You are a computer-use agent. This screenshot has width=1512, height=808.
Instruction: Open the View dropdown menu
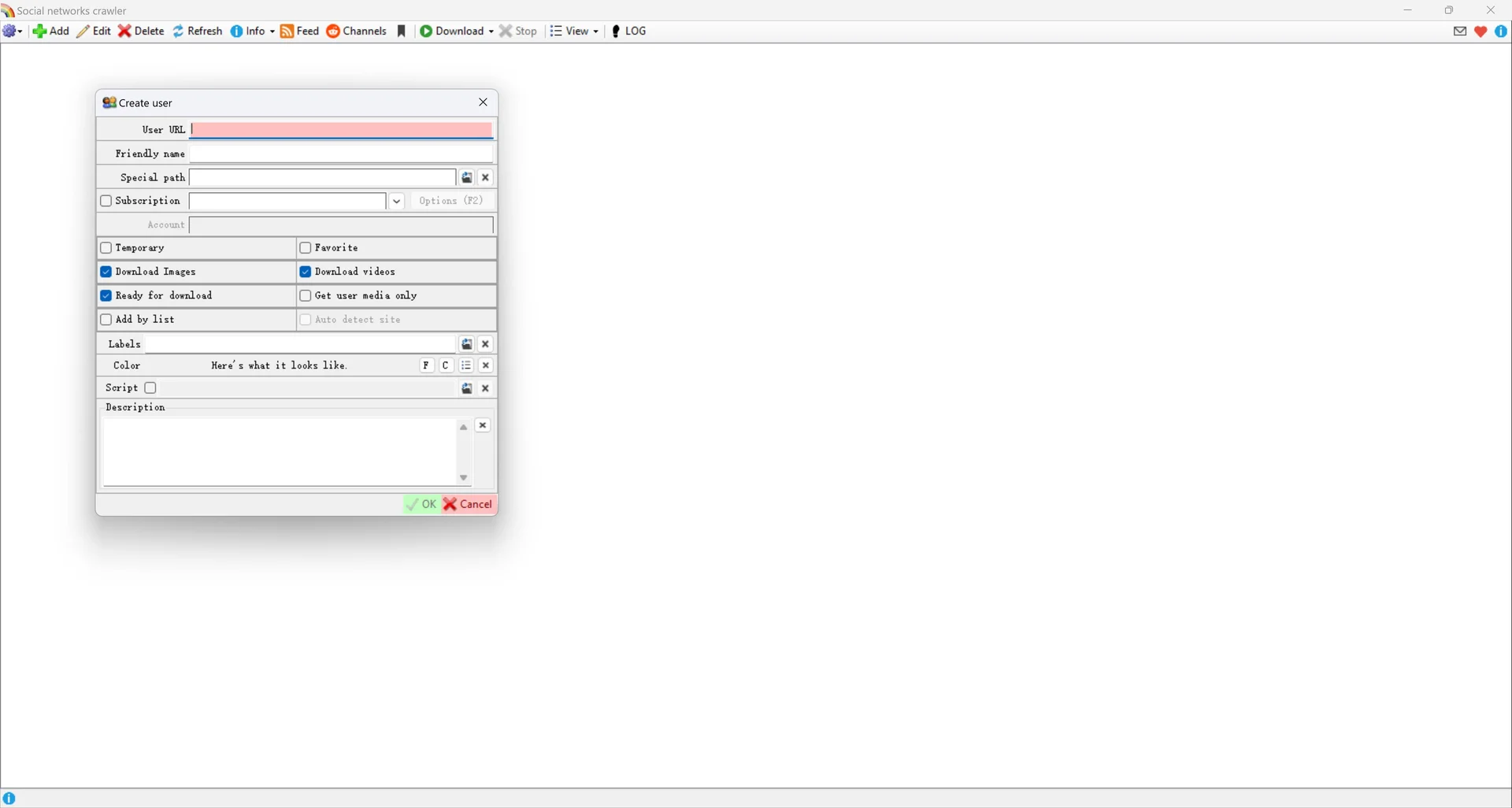coord(575,32)
